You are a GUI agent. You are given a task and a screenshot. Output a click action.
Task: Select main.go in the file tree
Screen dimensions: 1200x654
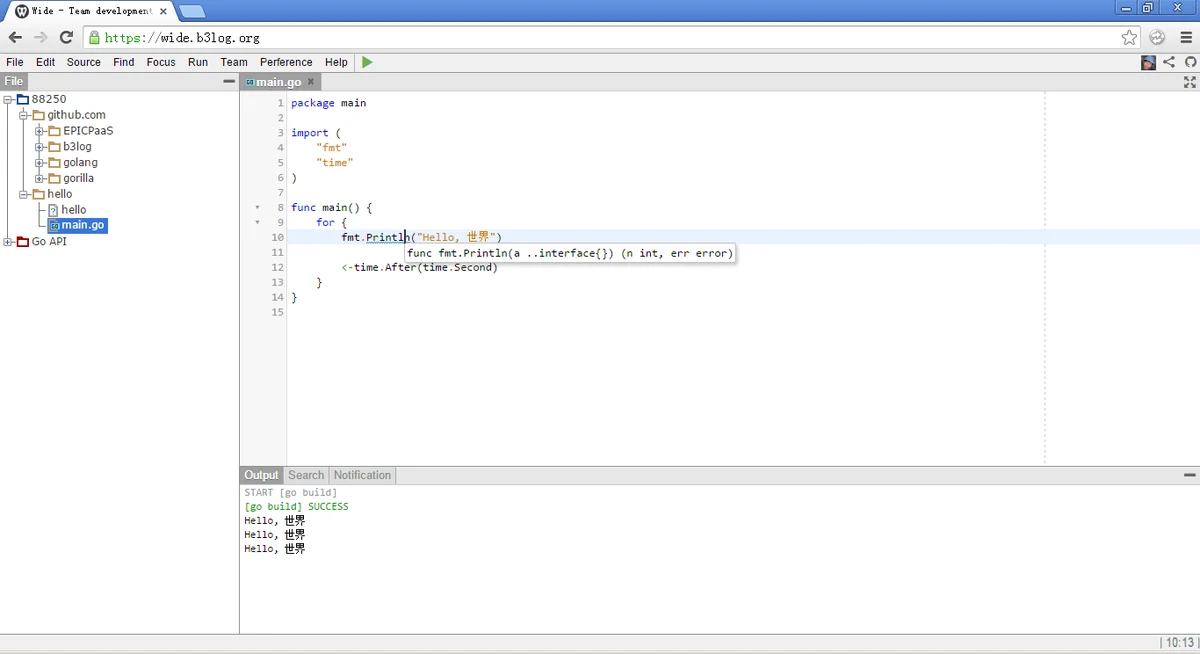point(83,226)
